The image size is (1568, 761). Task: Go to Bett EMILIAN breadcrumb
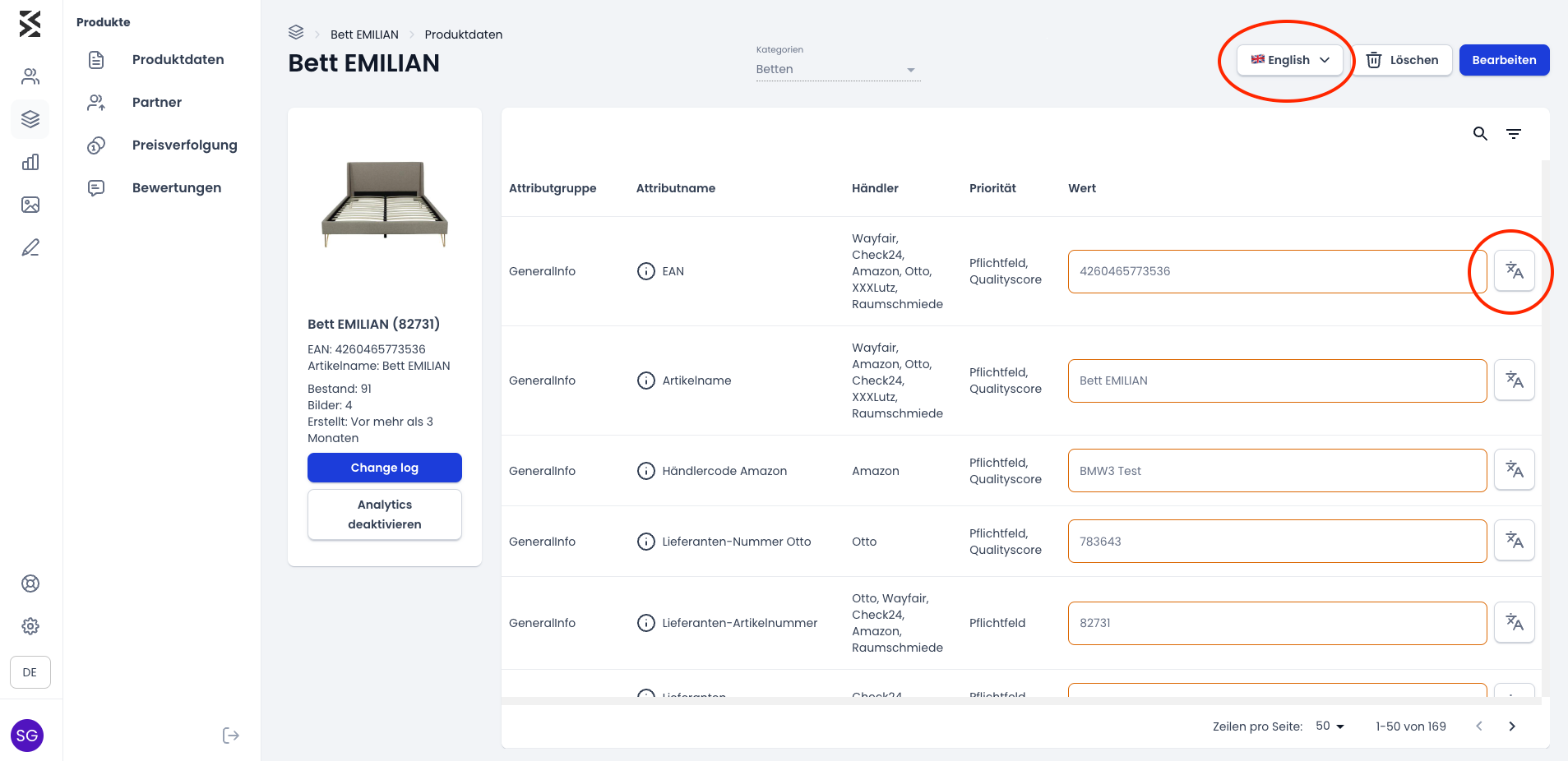pos(364,35)
